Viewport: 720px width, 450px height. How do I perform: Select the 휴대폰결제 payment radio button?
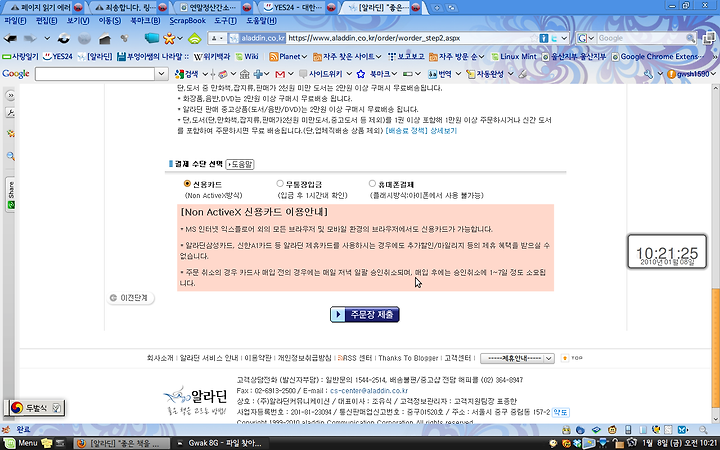coord(372,184)
